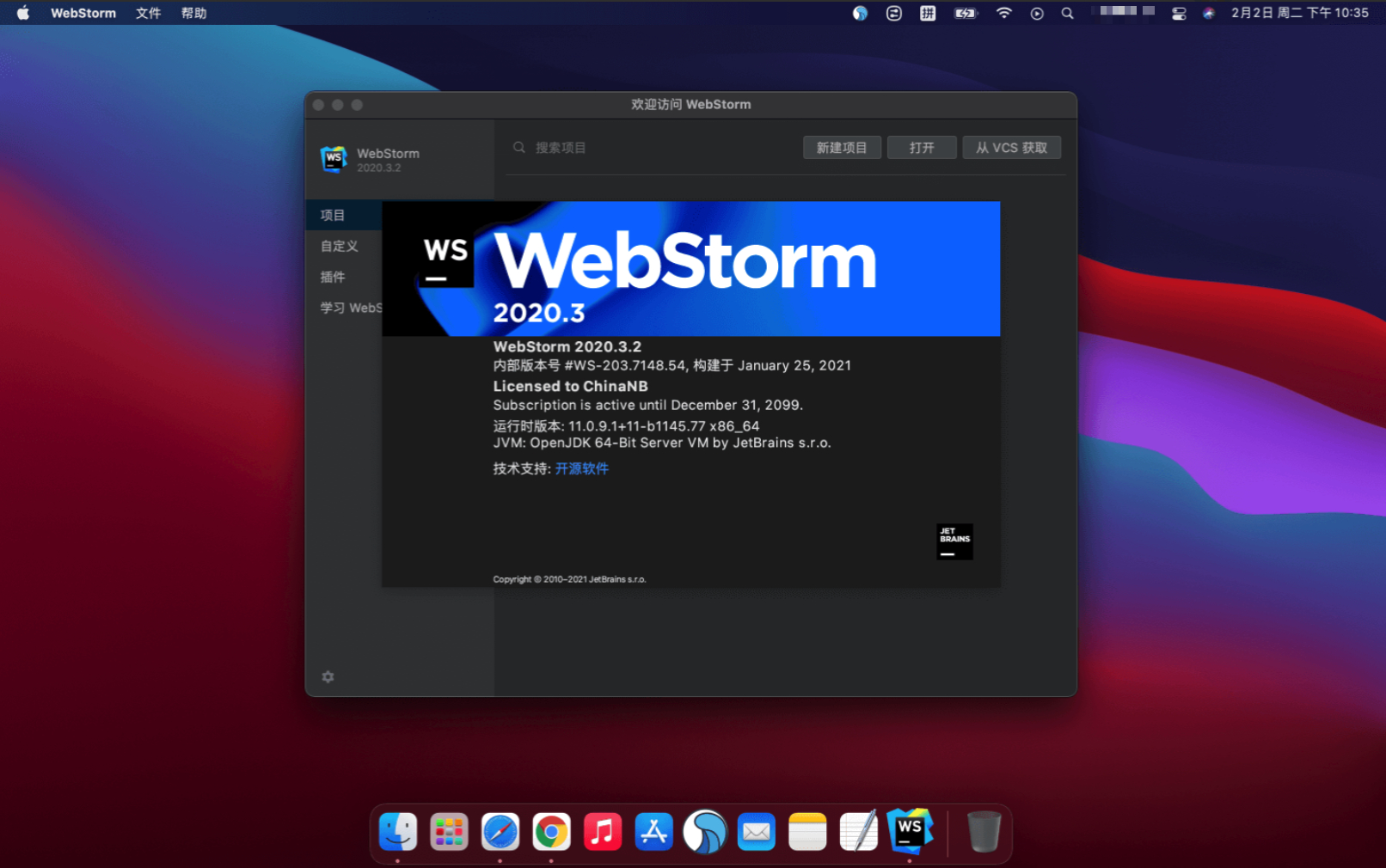Select the 自定义 tab in sidebar
This screenshot has width=1386, height=868.
tap(340, 246)
